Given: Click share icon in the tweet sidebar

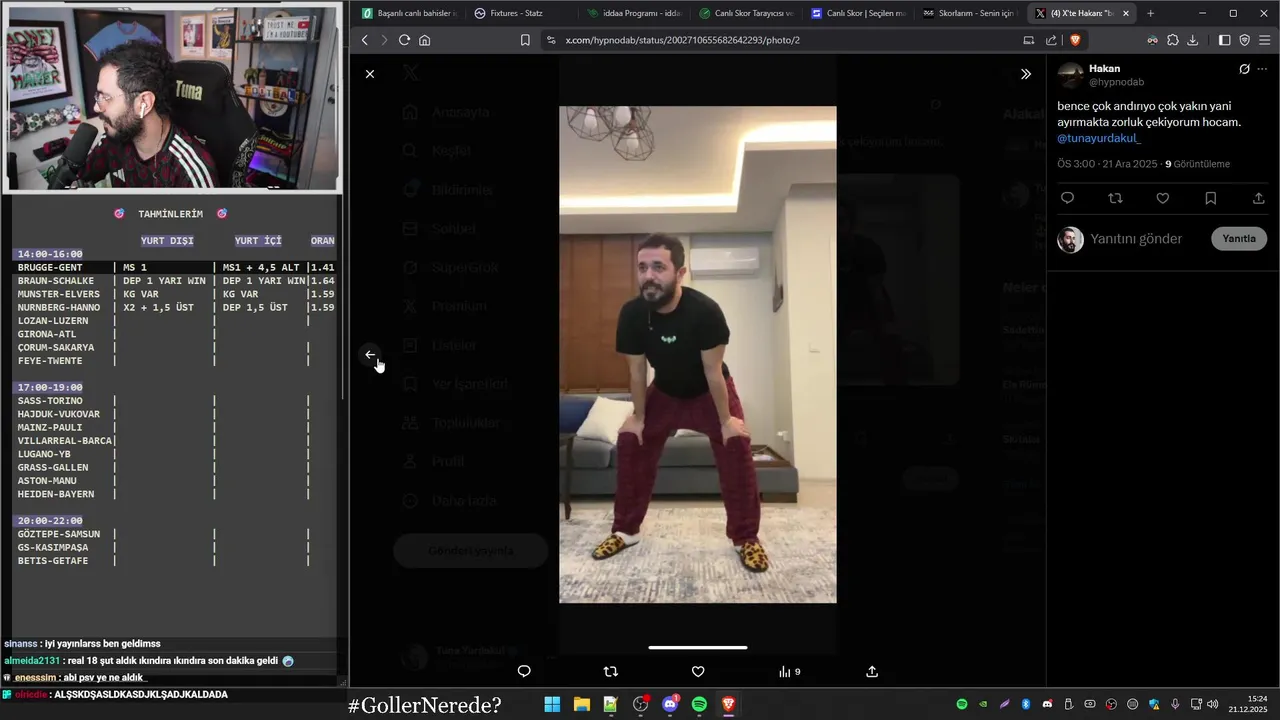Looking at the screenshot, I should [x=1258, y=198].
